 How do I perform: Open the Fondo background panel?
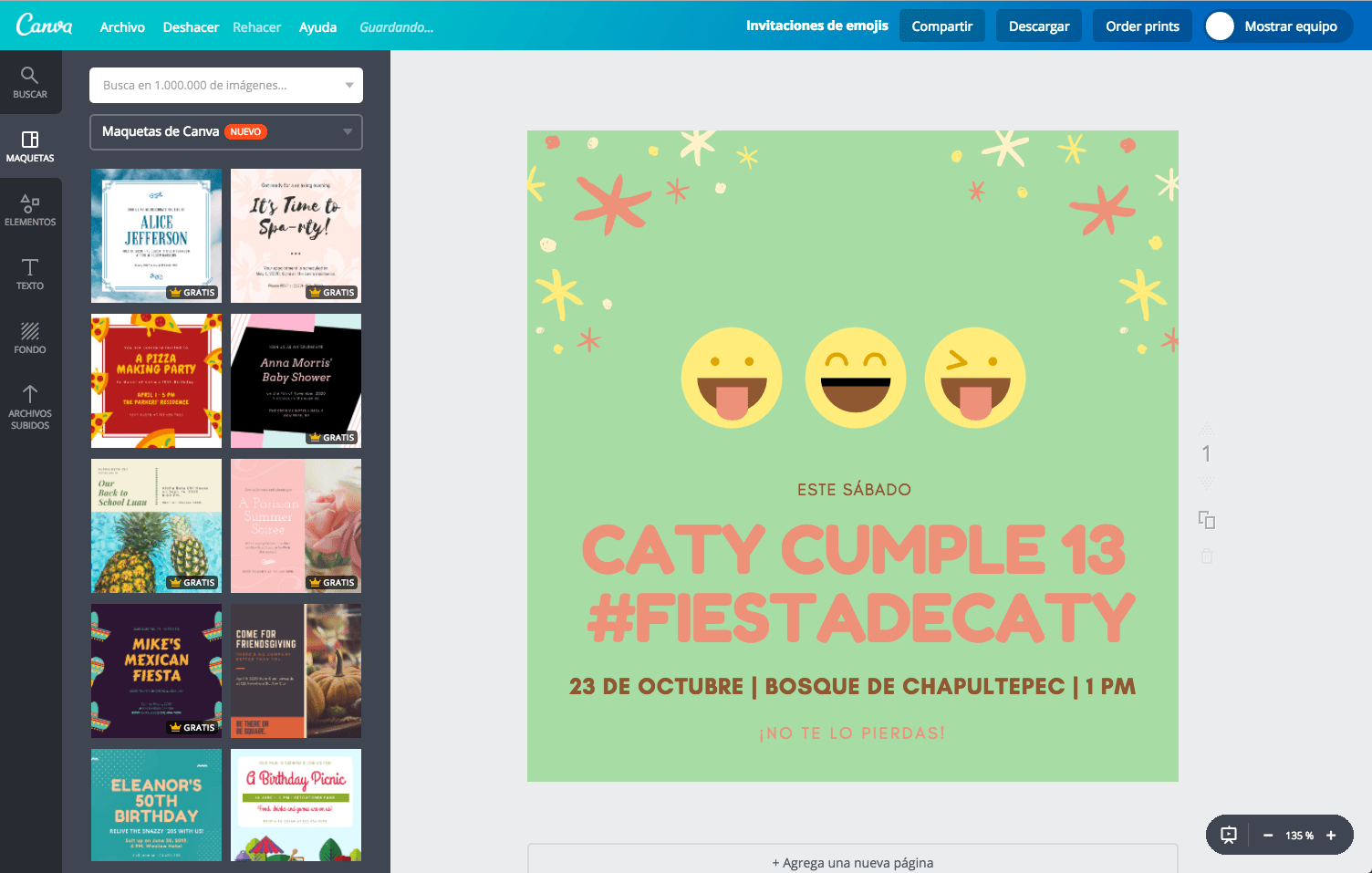30,338
